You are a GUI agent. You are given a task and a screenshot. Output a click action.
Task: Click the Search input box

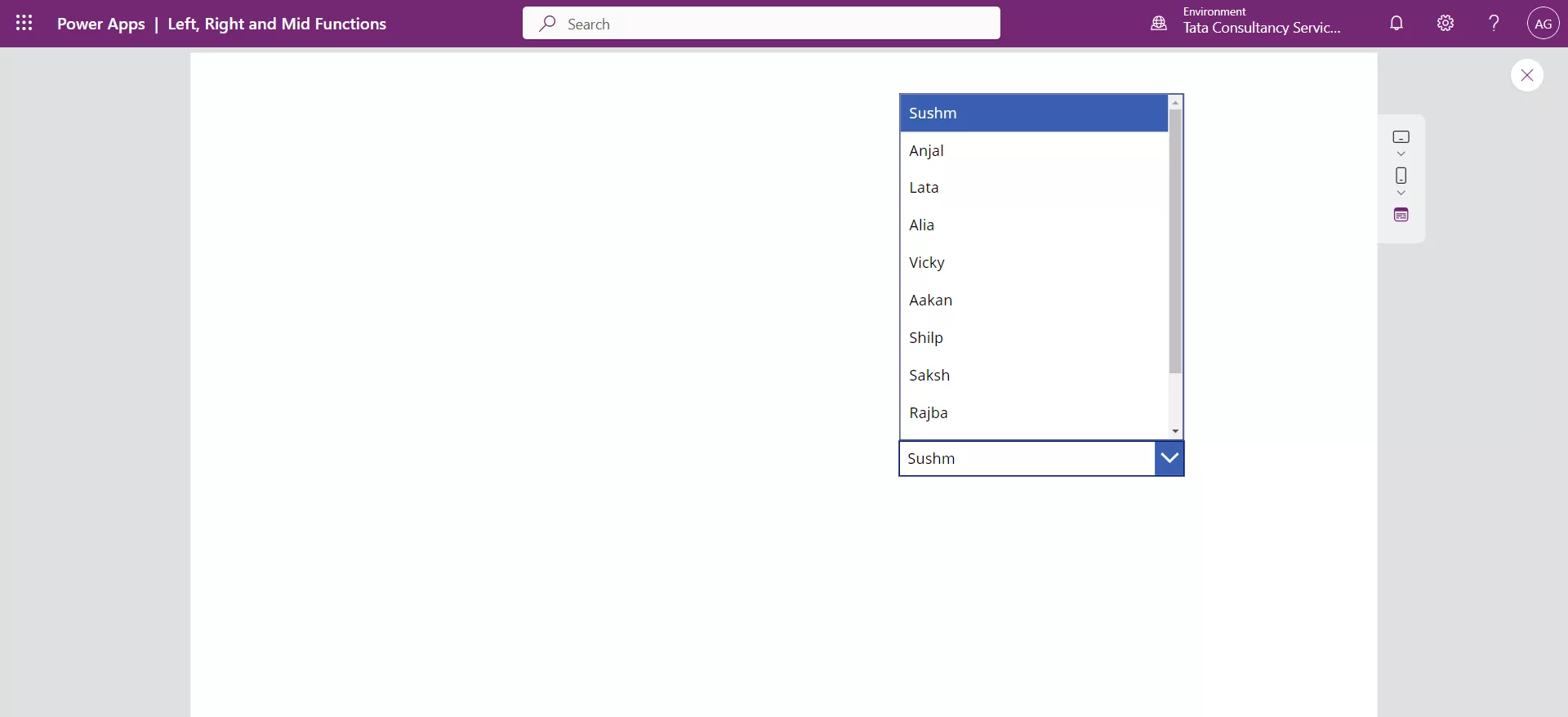(x=761, y=24)
